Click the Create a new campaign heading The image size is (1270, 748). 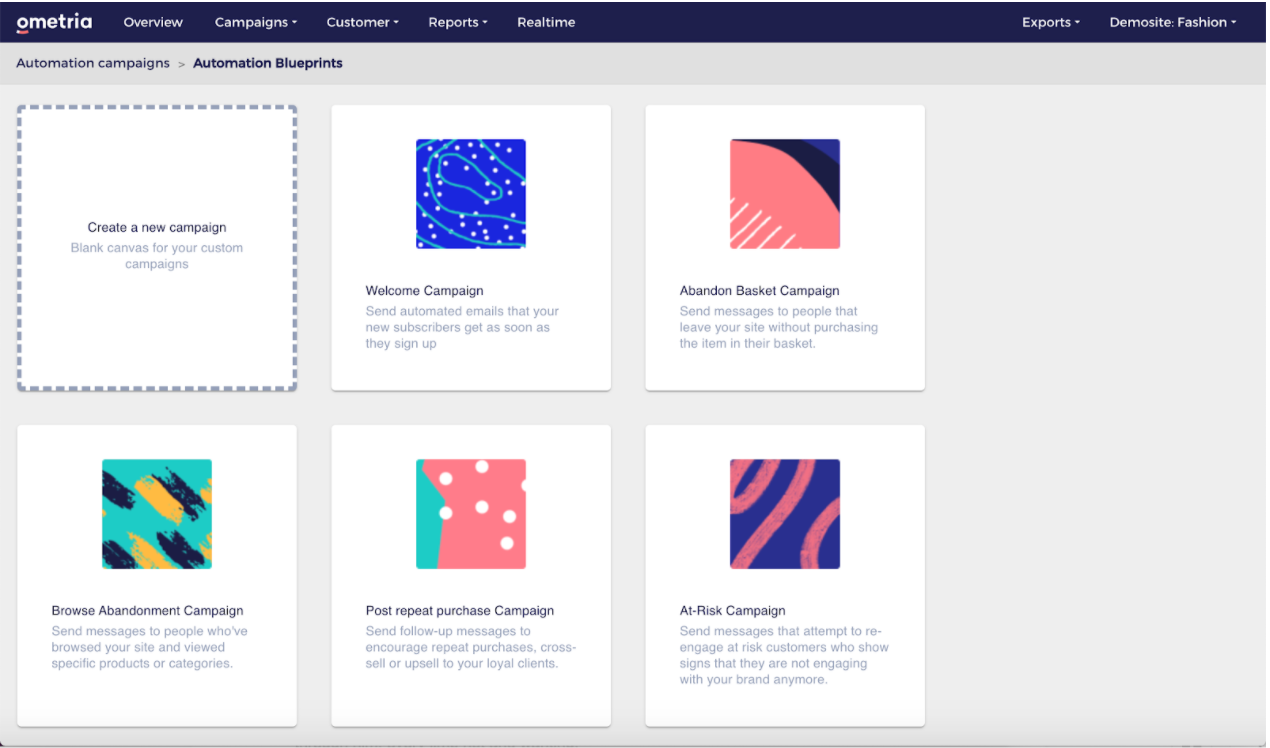[x=157, y=228]
